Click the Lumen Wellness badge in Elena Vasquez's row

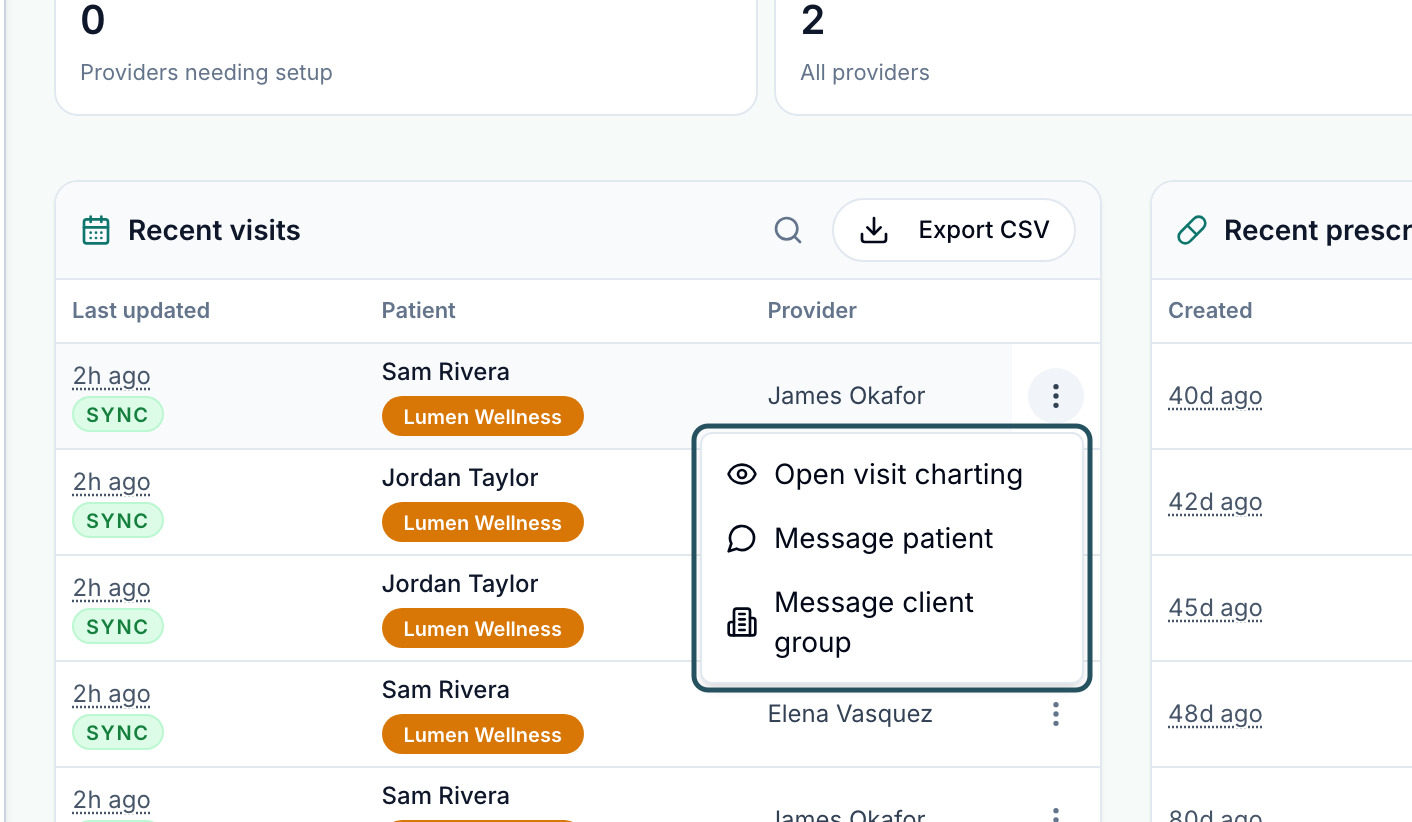[482, 734]
